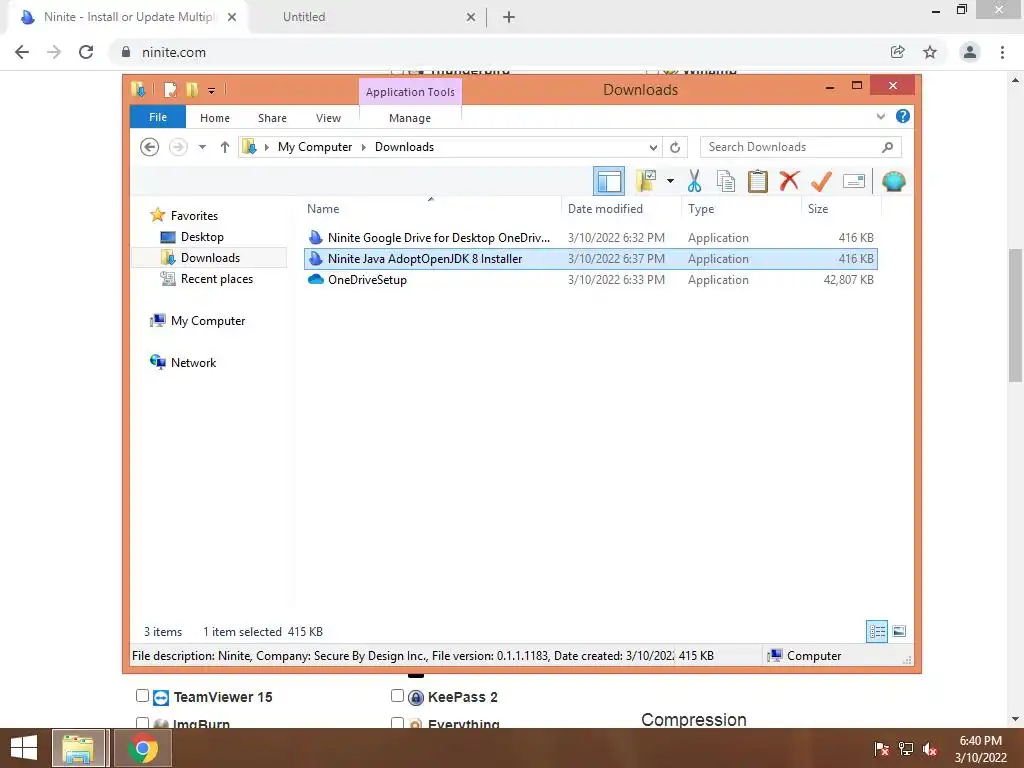Expand the ribbon using the chevron
1024x768 pixels.
pyautogui.click(x=881, y=117)
